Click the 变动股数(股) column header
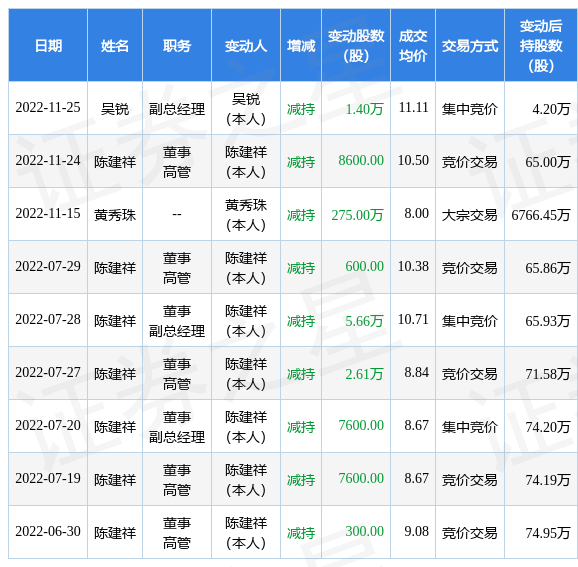This screenshot has height=567, width=578. 356,46
